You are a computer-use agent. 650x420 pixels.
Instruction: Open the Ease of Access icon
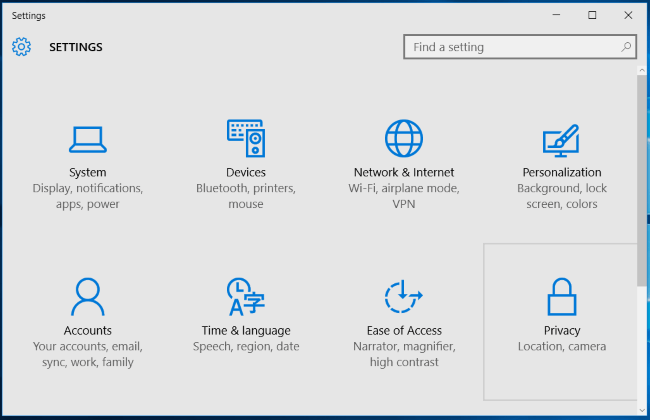404,296
